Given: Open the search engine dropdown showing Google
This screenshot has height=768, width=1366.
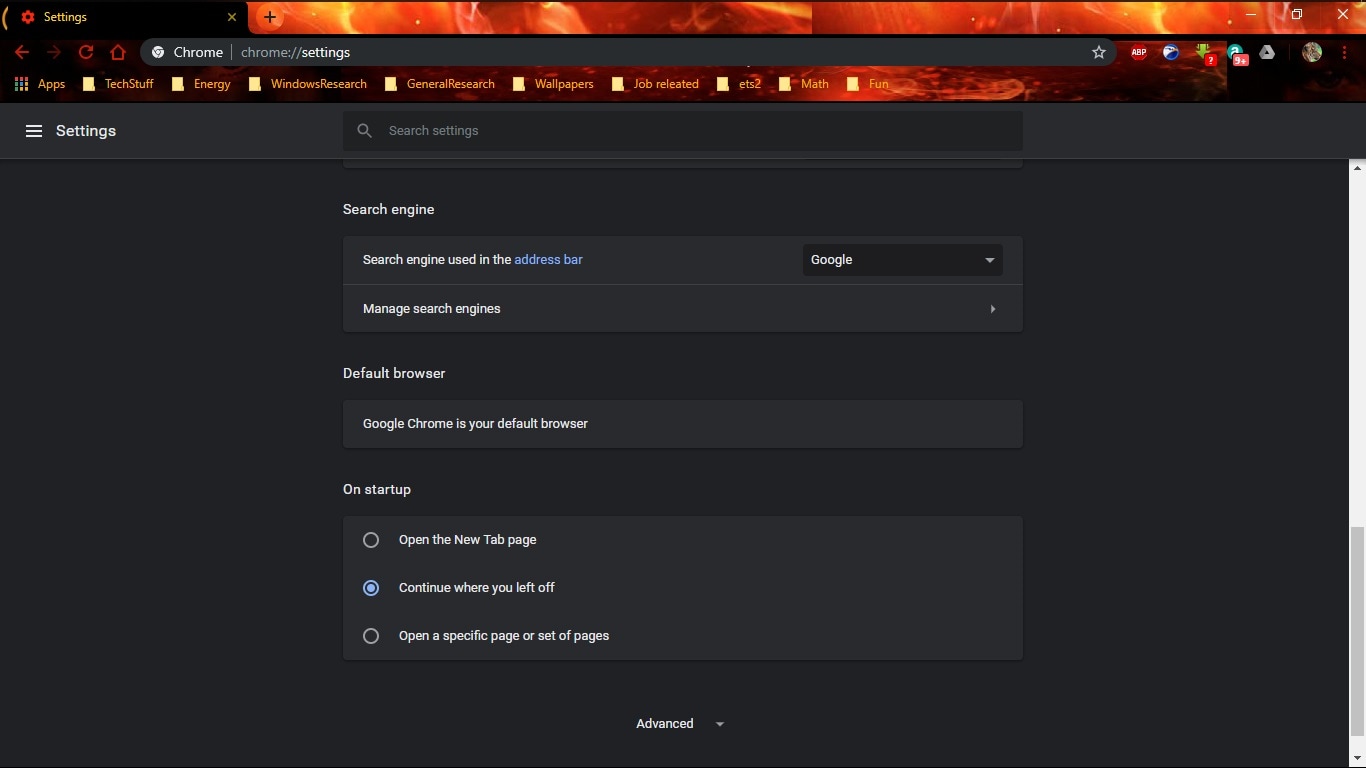Looking at the screenshot, I should click(x=901, y=259).
